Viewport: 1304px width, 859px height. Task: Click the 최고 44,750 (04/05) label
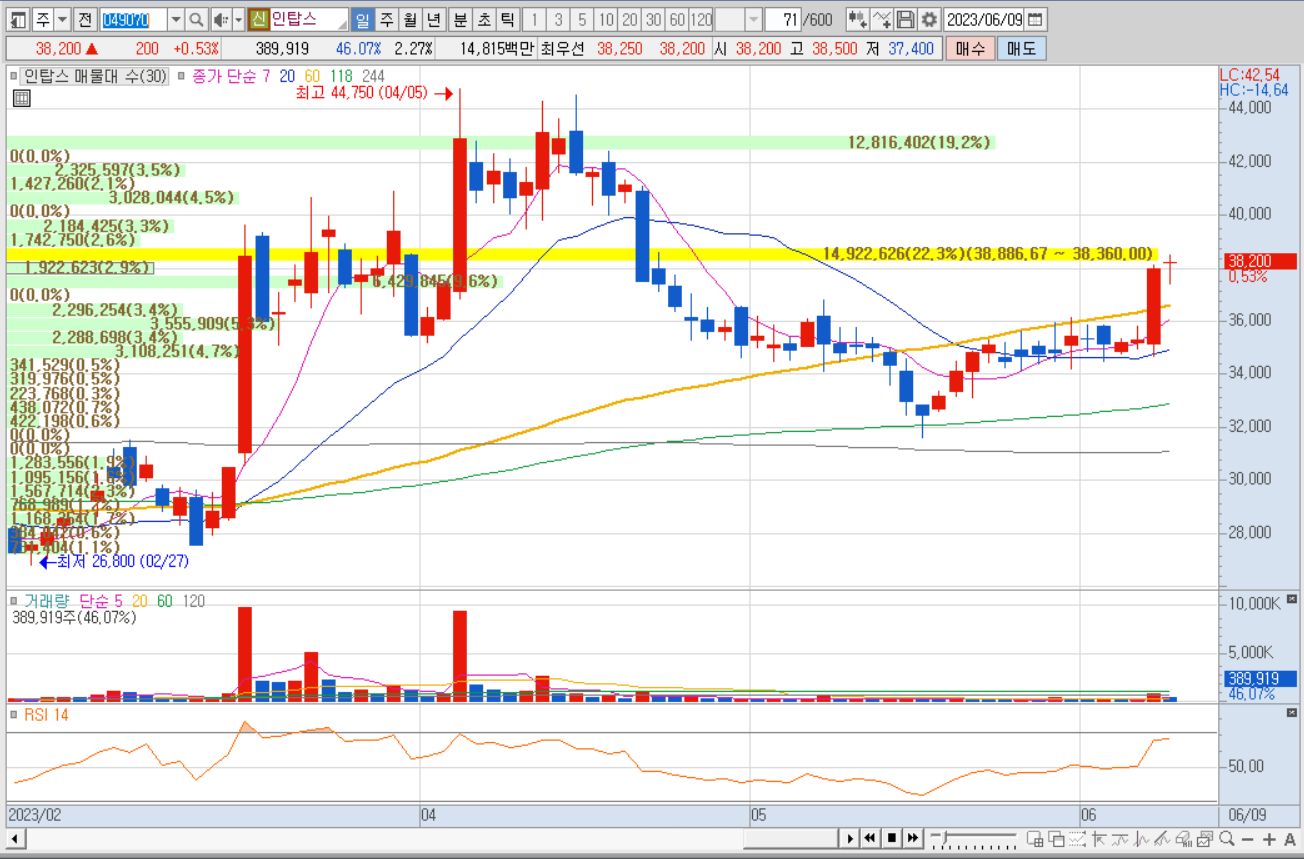point(361,92)
